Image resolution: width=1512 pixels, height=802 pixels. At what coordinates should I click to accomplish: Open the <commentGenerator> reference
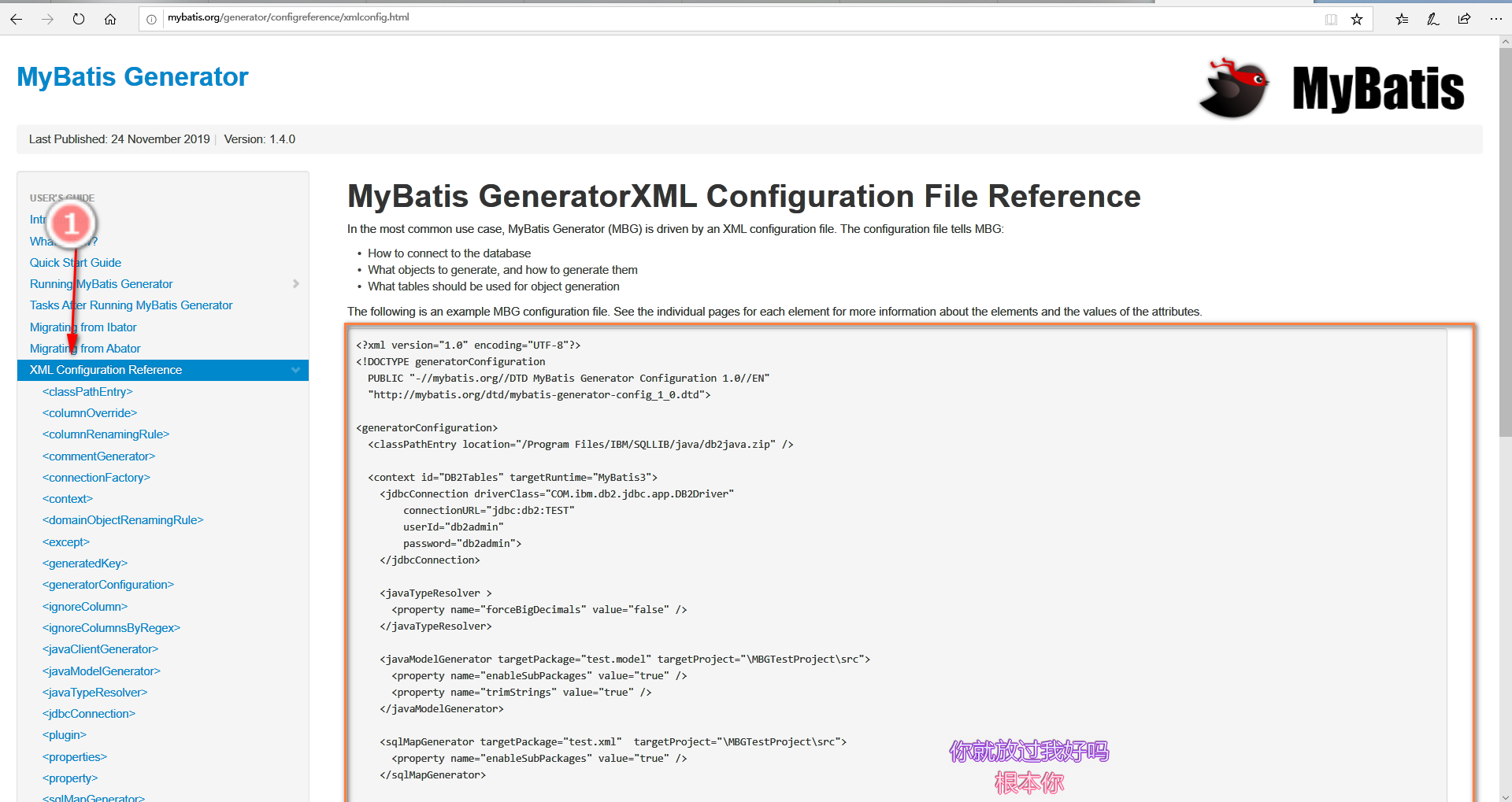pos(98,456)
